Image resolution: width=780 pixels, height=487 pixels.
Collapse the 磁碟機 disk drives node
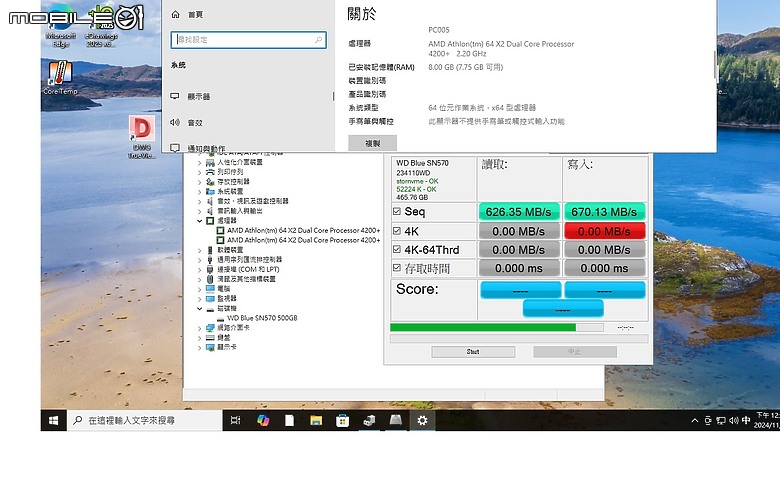coord(199,308)
